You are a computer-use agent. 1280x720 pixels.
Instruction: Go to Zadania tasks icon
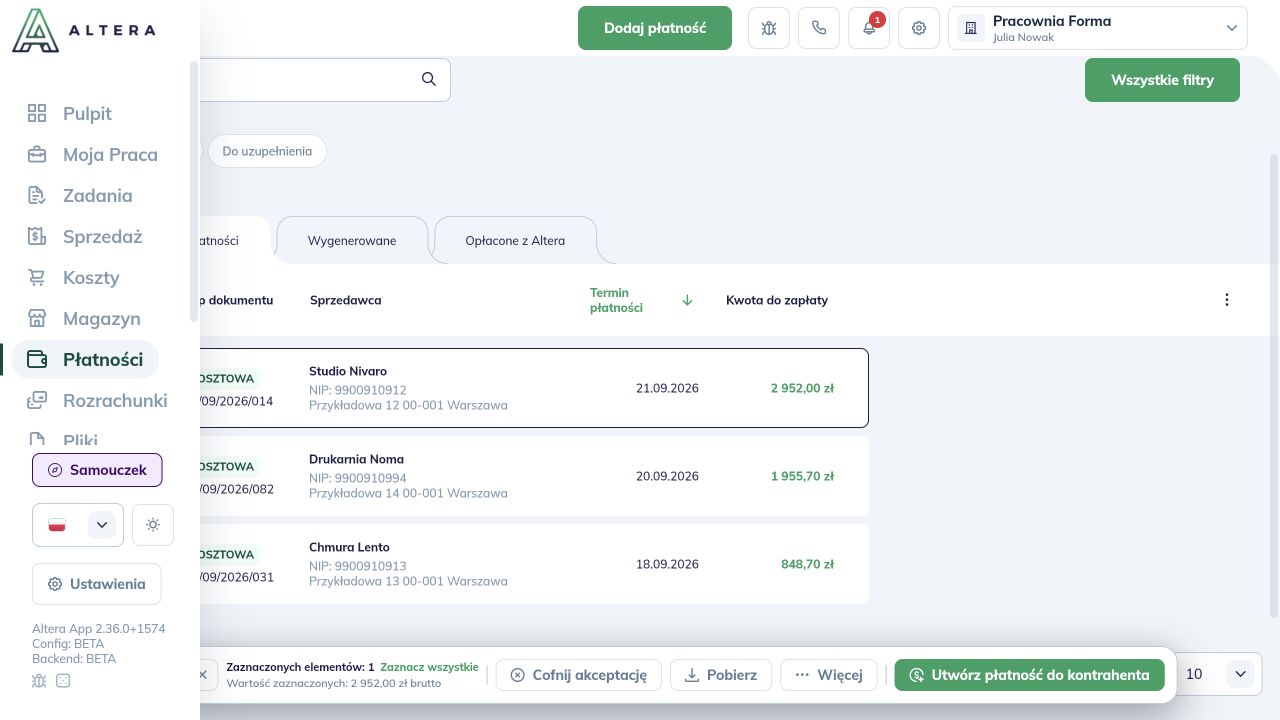click(37, 196)
